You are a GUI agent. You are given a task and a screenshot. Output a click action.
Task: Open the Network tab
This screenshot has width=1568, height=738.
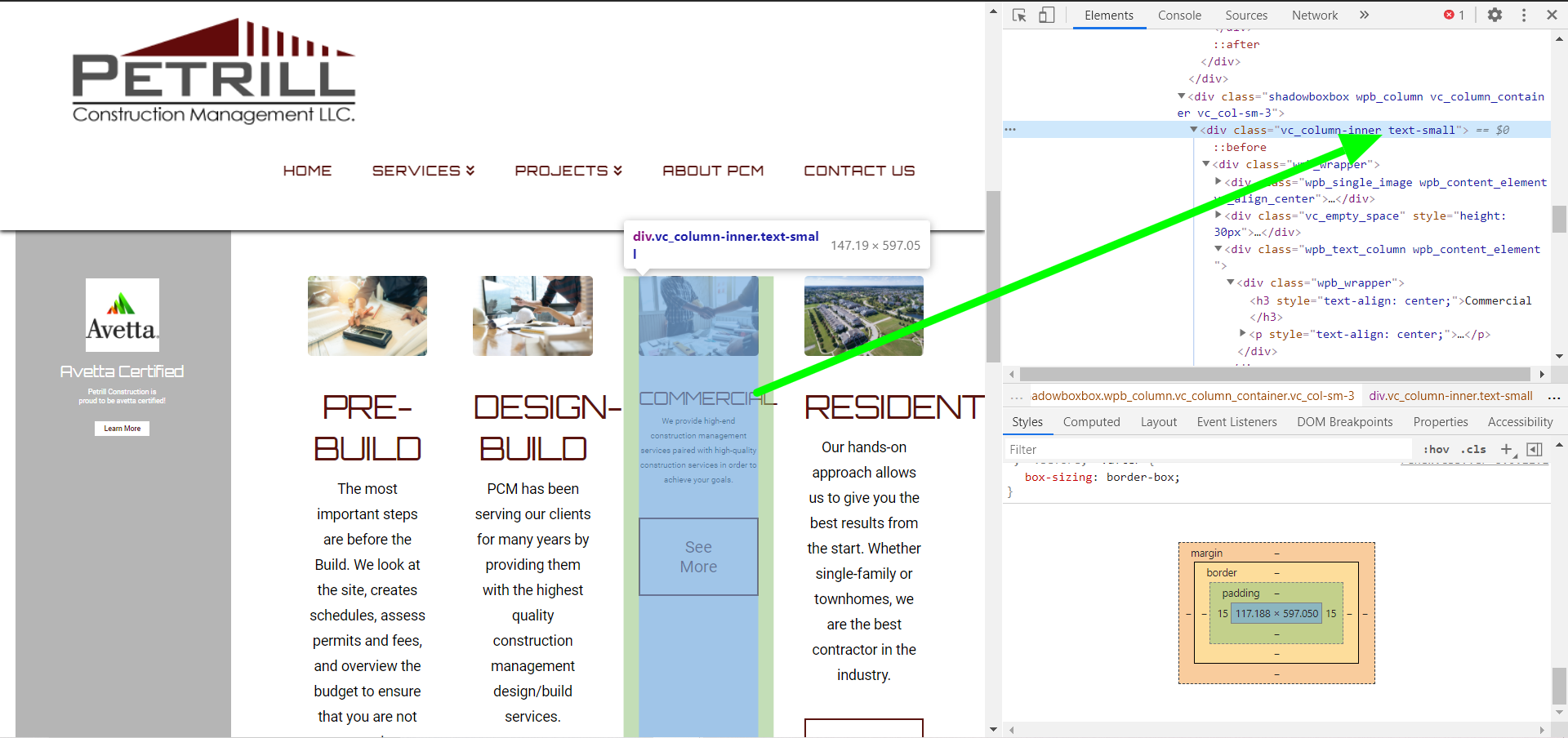point(1315,15)
